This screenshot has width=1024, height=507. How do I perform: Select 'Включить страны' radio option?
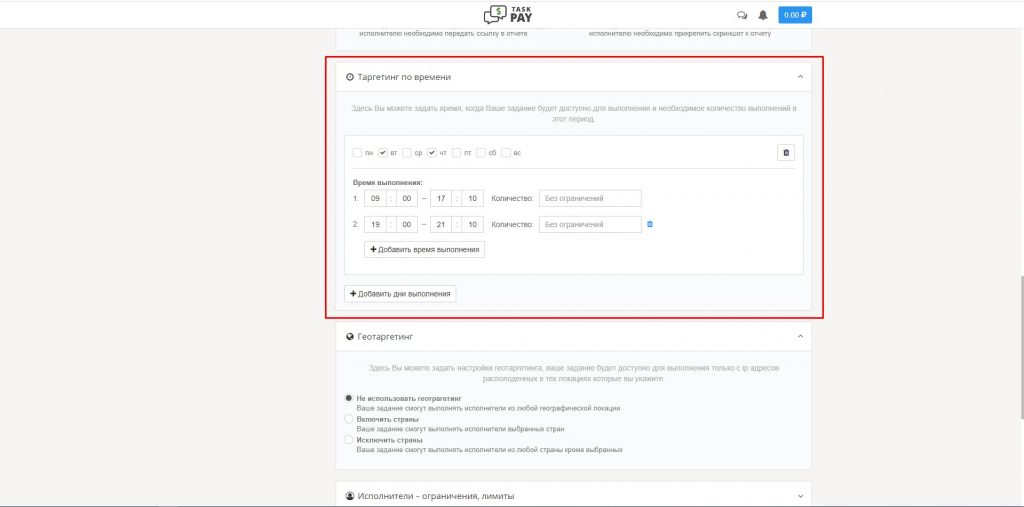click(349, 419)
